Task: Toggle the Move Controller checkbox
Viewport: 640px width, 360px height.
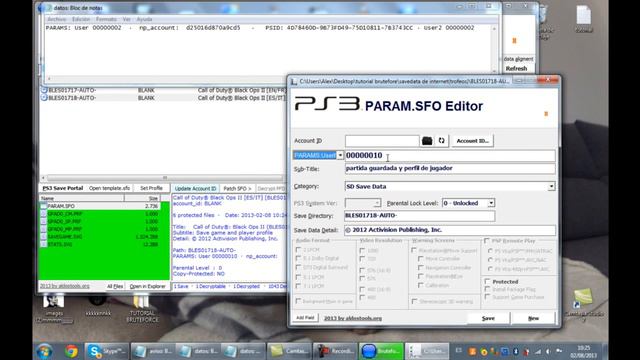Action: [x=420, y=259]
